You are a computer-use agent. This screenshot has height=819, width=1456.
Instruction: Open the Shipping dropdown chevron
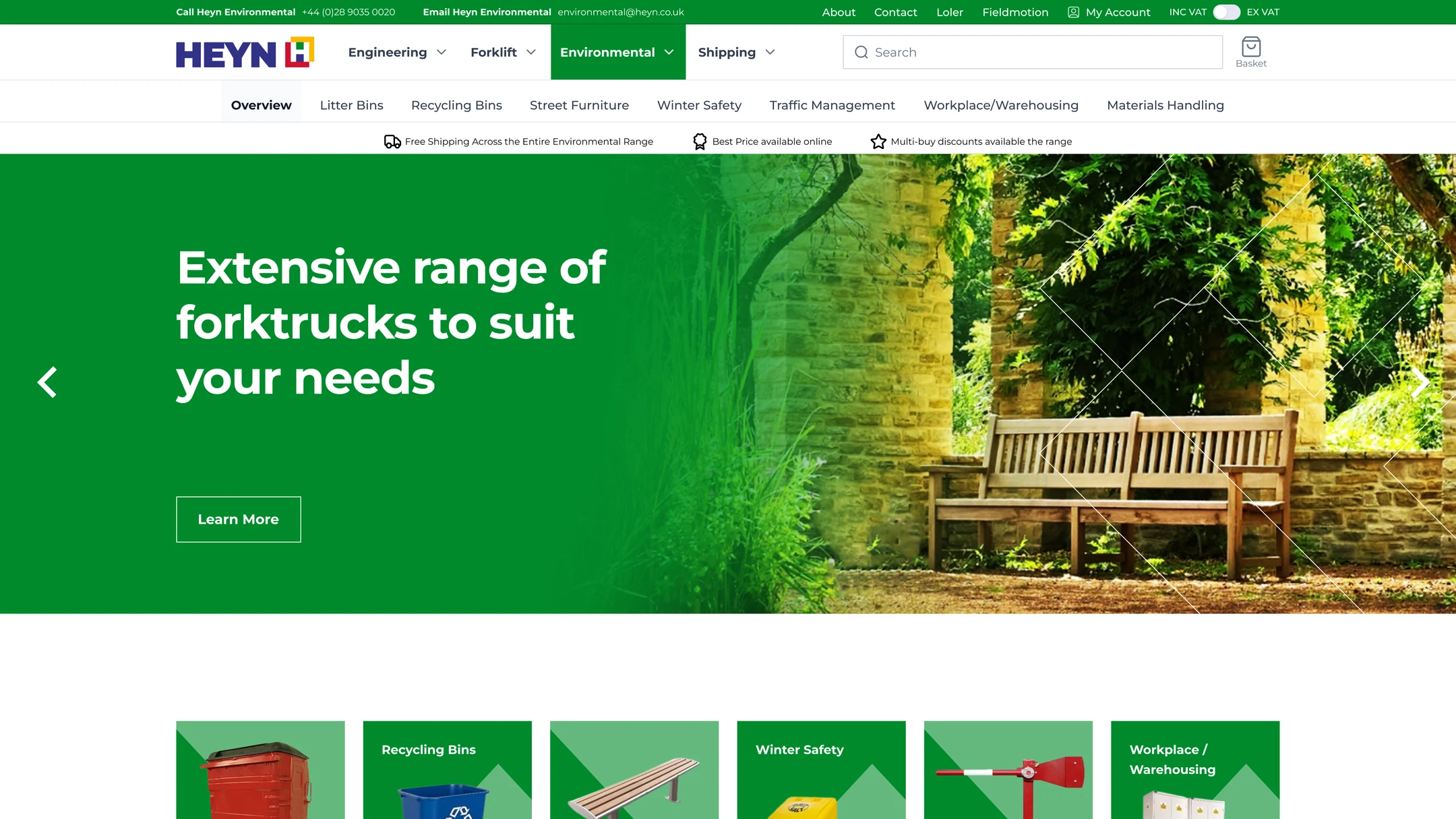click(x=770, y=53)
